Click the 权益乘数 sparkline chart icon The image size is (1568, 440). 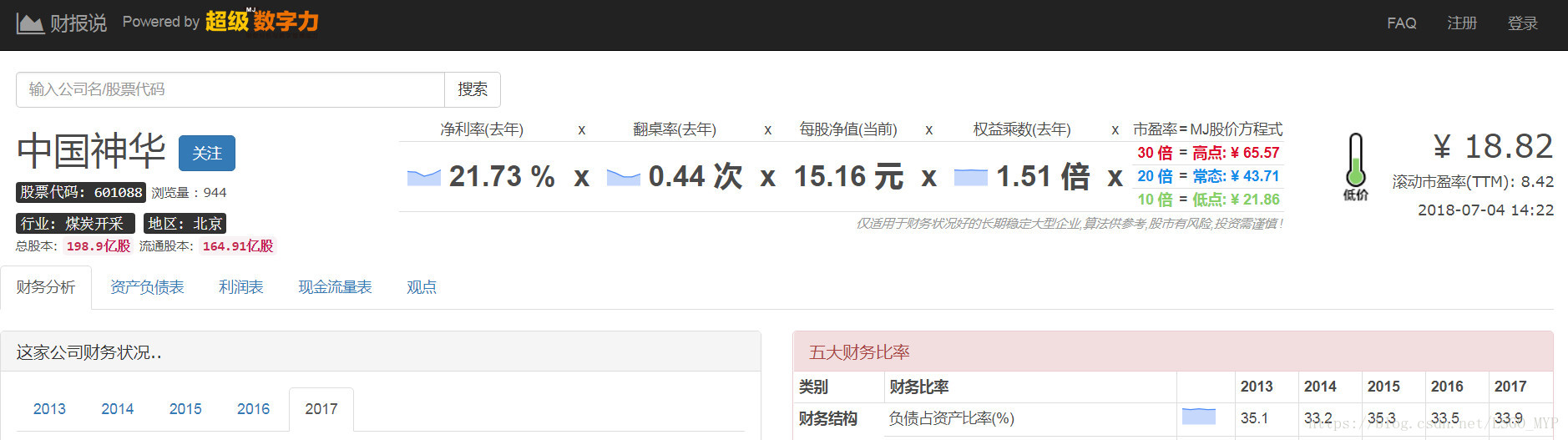pos(970,177)
